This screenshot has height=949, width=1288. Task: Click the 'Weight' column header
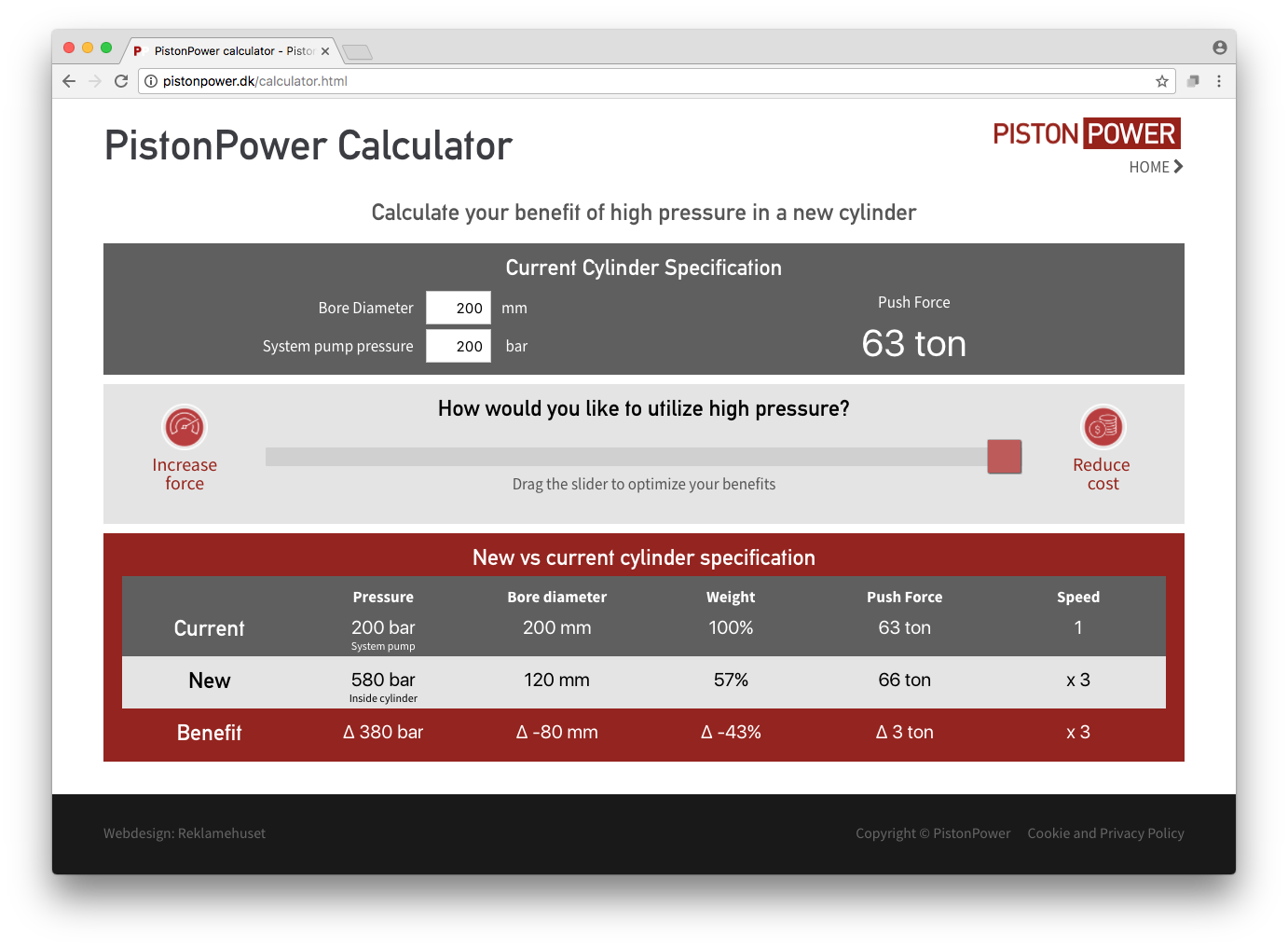point(731,597)
